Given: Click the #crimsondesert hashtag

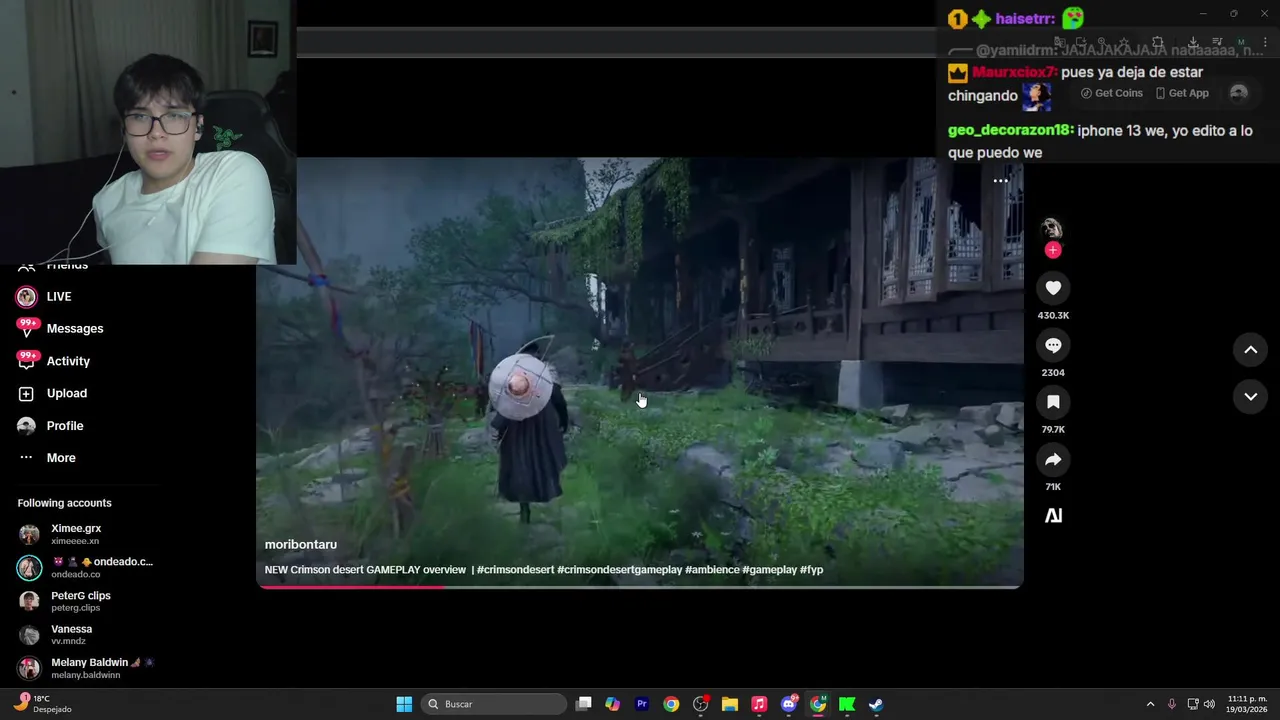Looking at the screenshot, I should click(515, 570).
